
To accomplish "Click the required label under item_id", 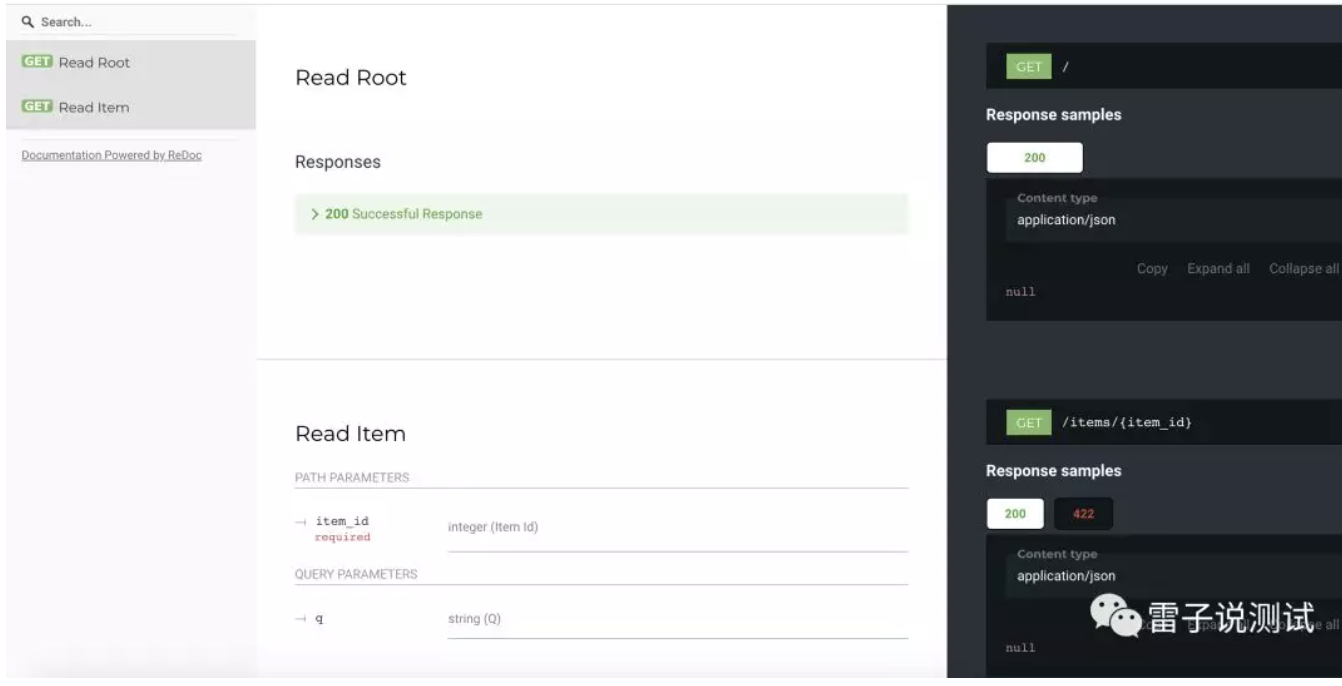I will click(x=342, y=538).
